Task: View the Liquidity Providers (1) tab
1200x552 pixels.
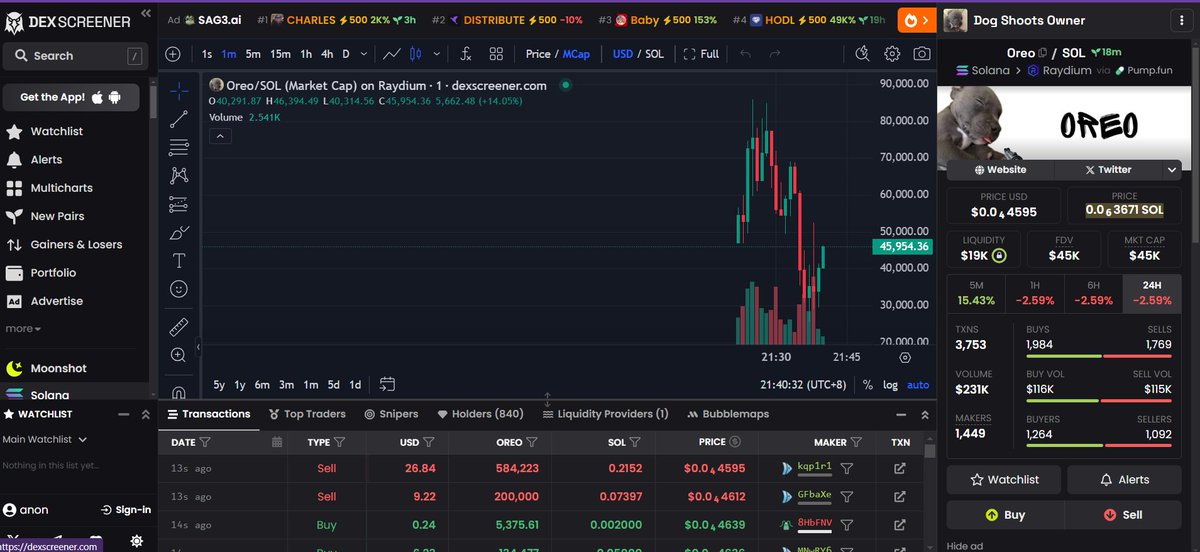Action: [605, 414]
